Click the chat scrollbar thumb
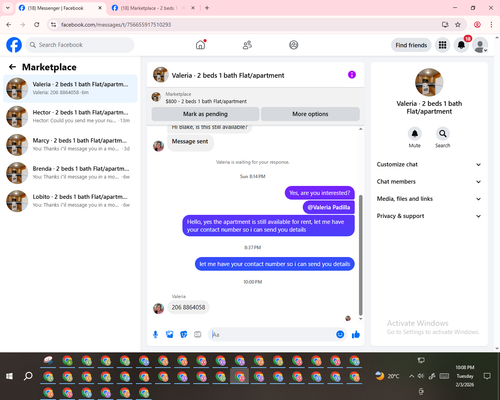The height and width of the screenshot is (400, 500). click(360, 255)
